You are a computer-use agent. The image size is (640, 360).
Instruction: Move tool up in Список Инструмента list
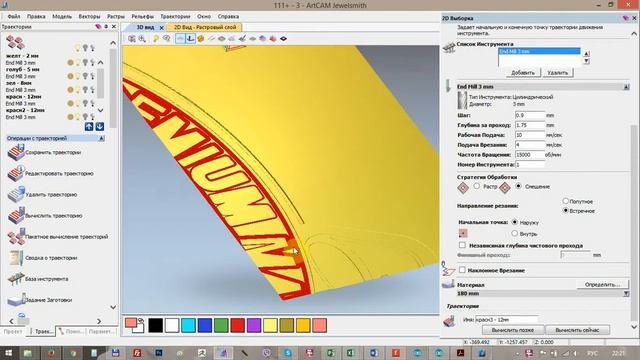587,53
